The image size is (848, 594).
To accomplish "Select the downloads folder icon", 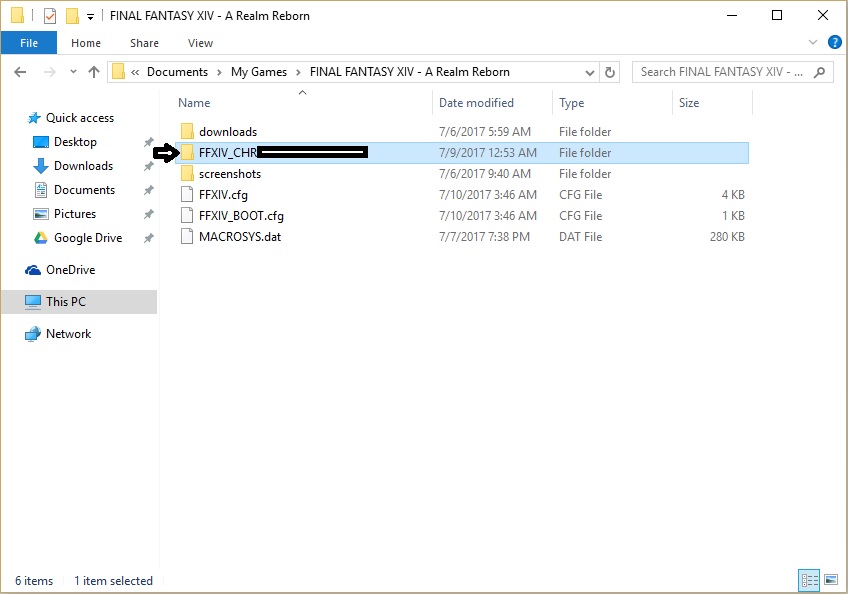I will pyautogui.click(x=187, y=131).
